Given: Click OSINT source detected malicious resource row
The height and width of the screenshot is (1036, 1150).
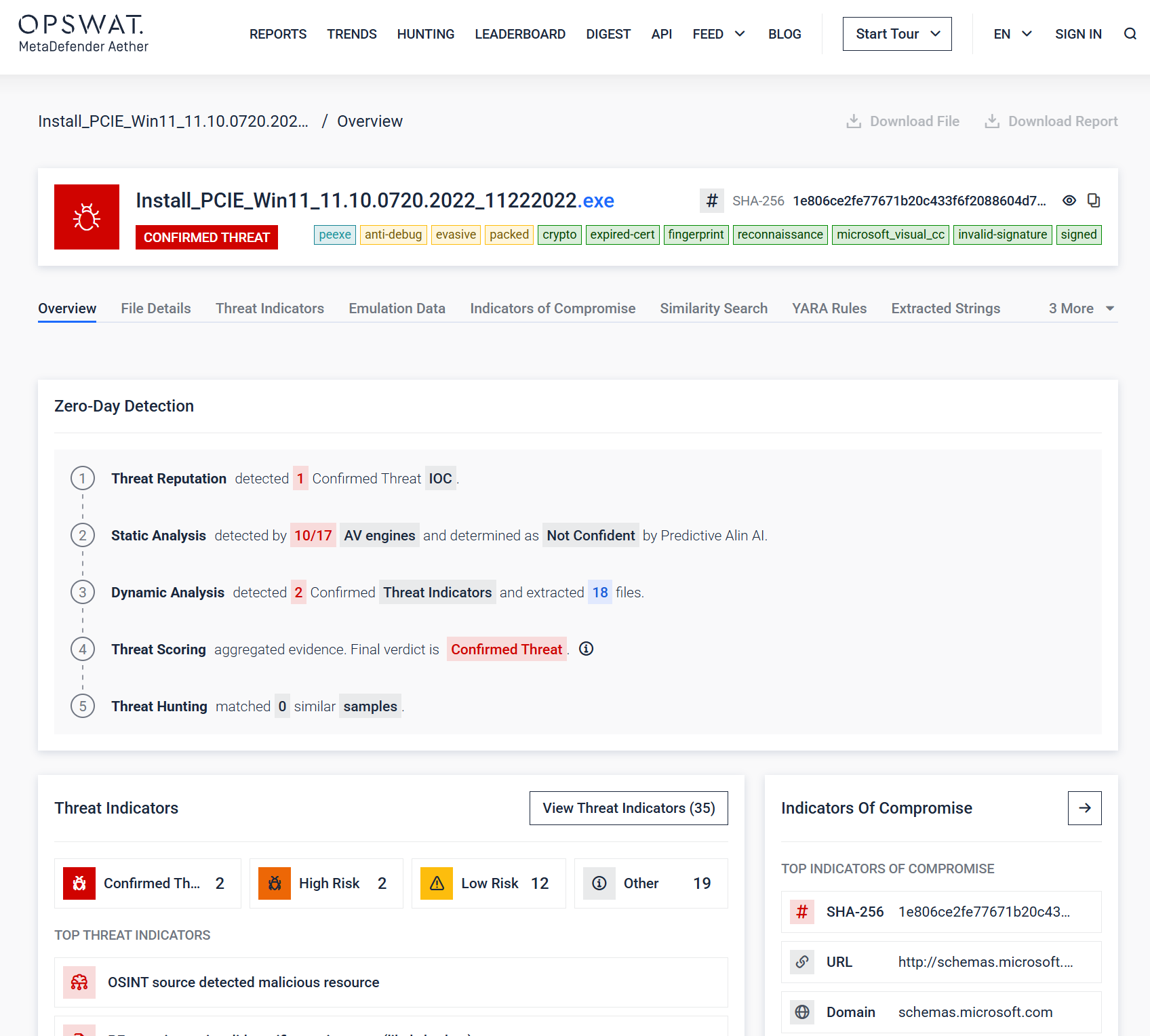Looking at the screenshot, I should pos(391,982).
